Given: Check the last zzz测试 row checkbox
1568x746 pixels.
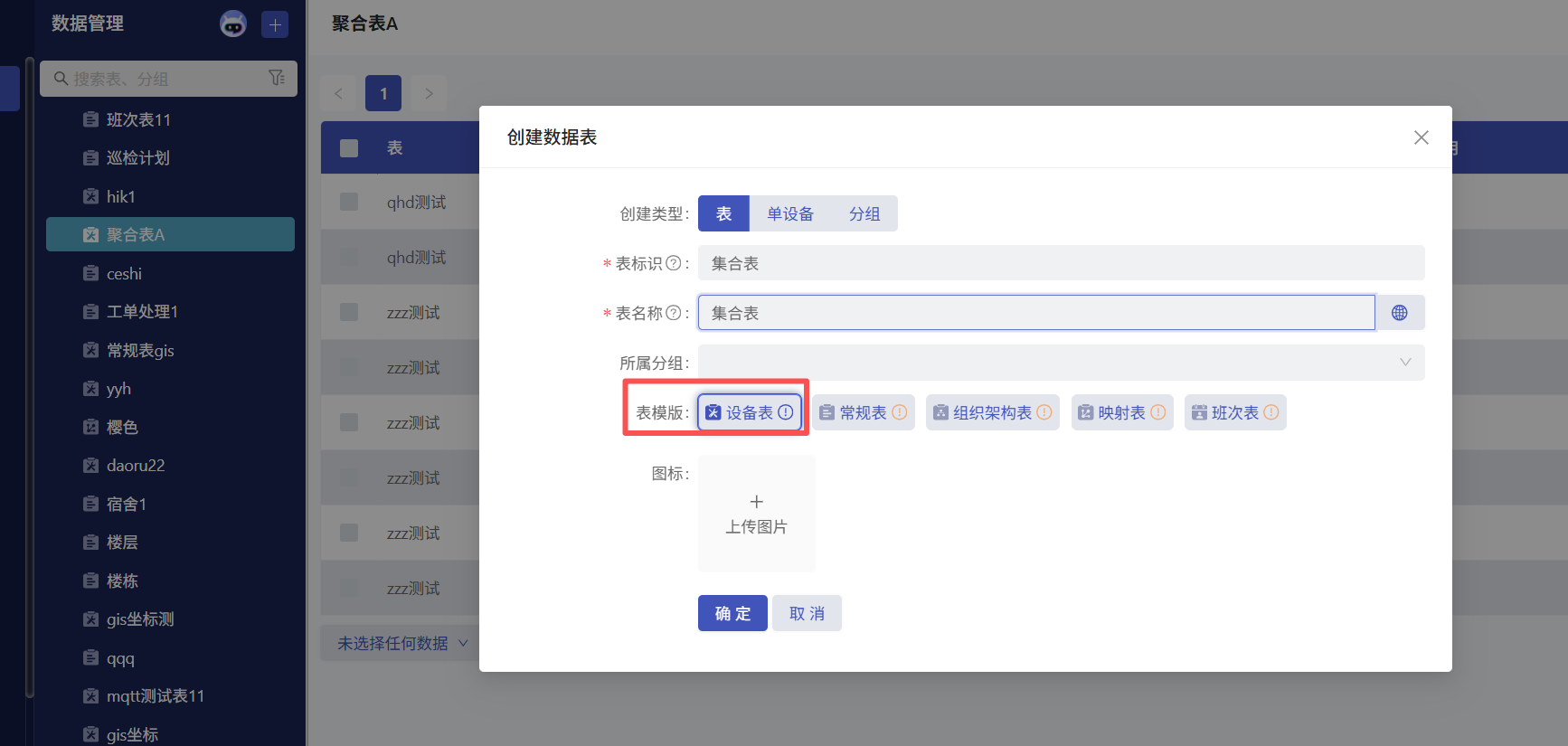Looking at the screenshot, I should click(349, 588).
